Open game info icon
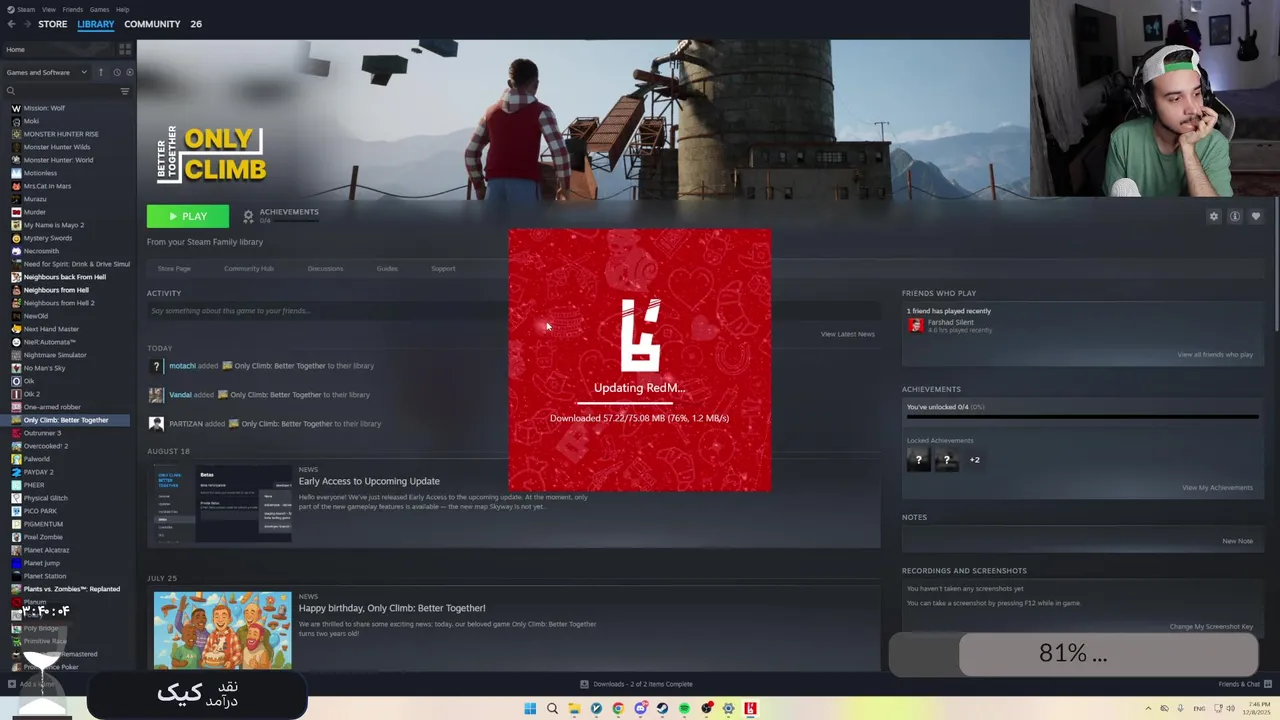Screen dimensions: 1280x720 pyautogui.click(x=1235, y=216)
